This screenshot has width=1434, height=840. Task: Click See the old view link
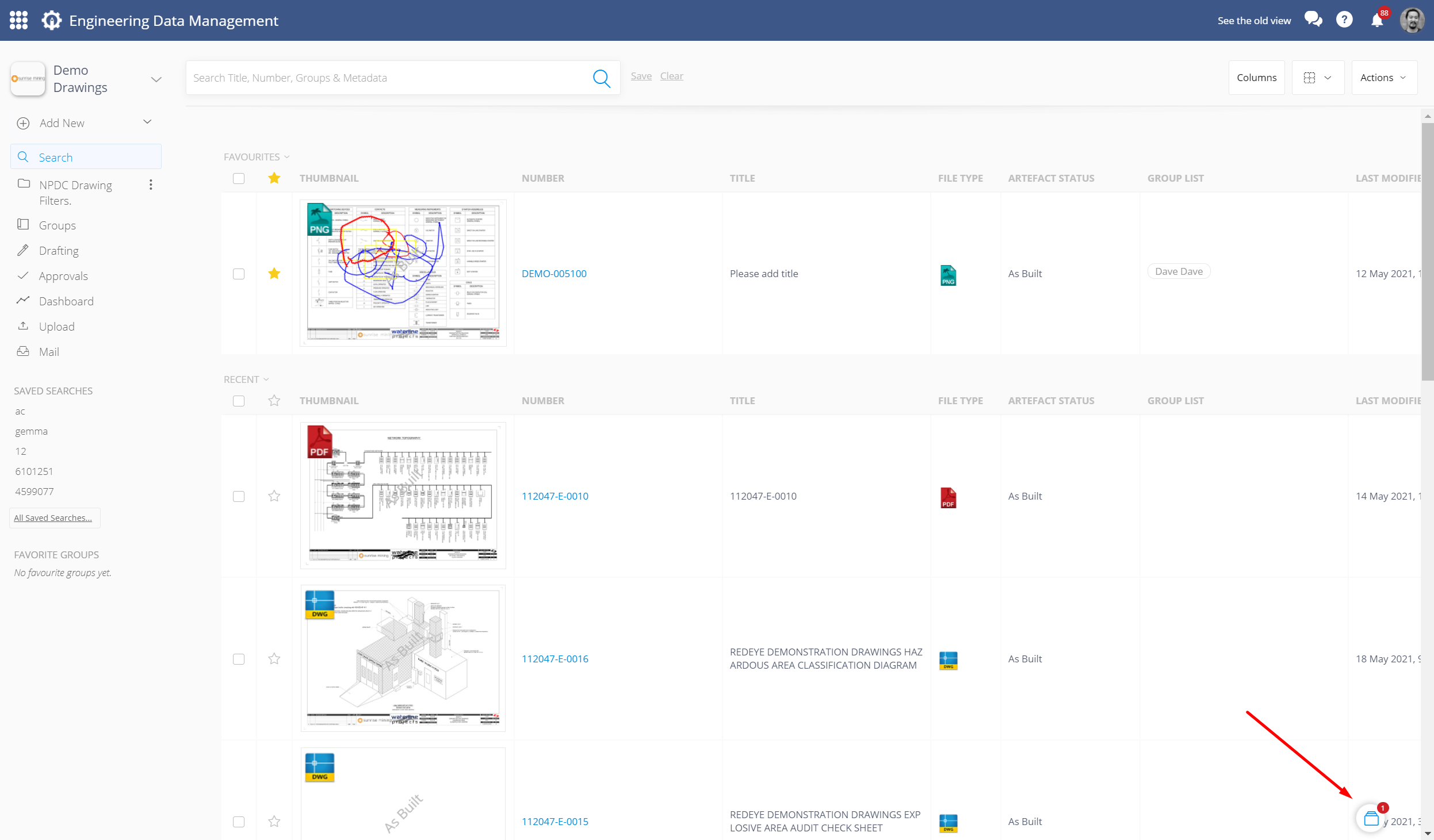[x=1254, y=21]
